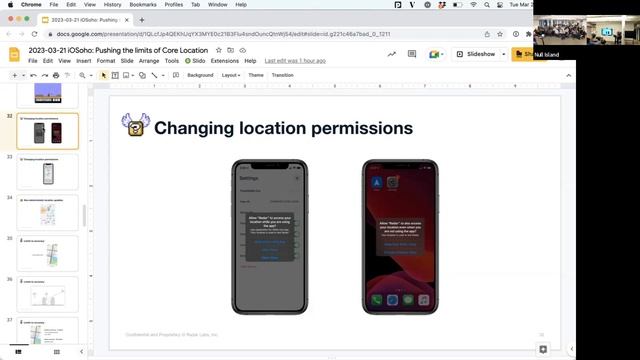Select the shape tool
The width and height of the screenshot is (640, 360).
pyautogui.click(x=142, y=75)
